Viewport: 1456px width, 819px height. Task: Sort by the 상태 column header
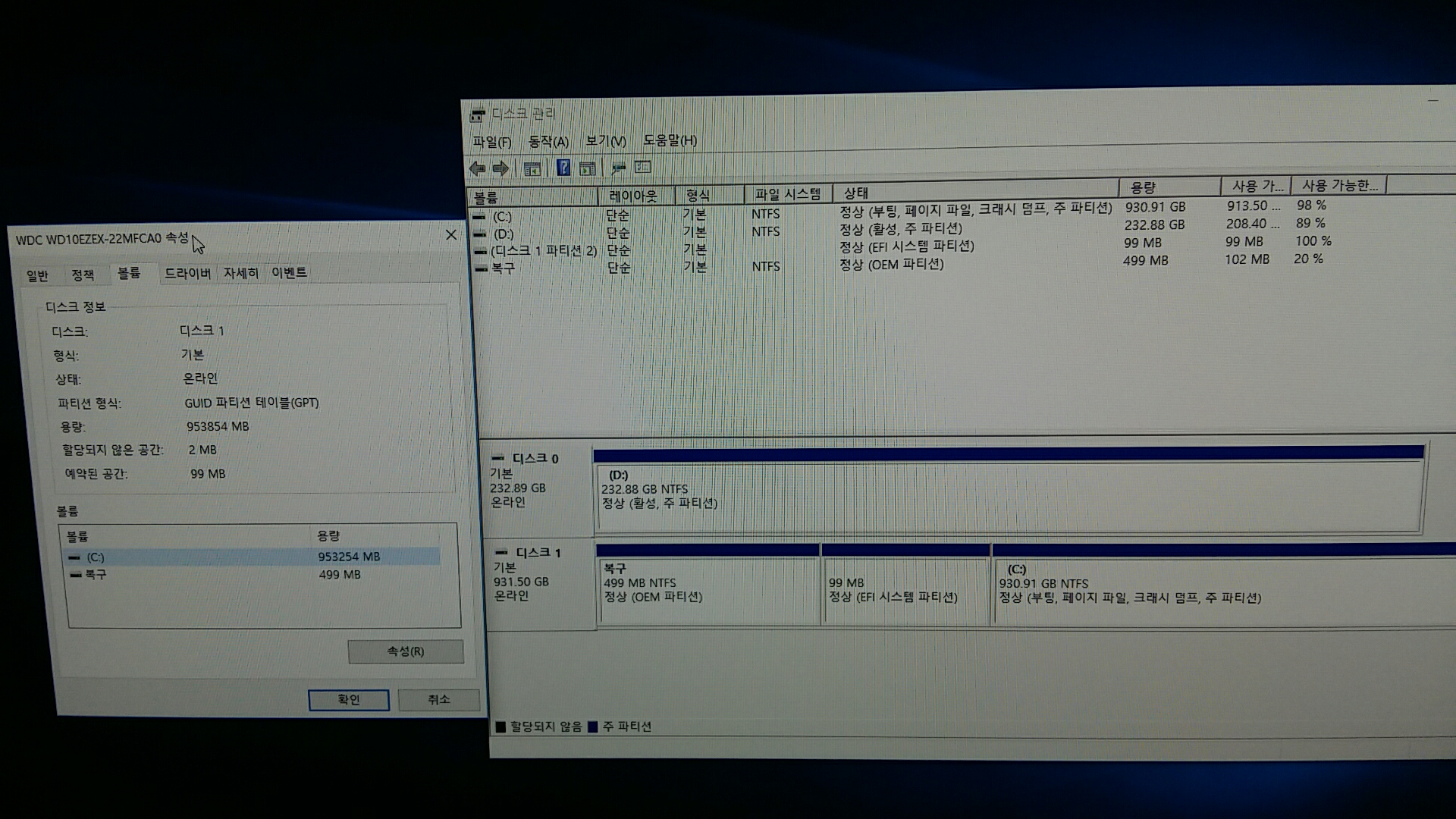976,191
